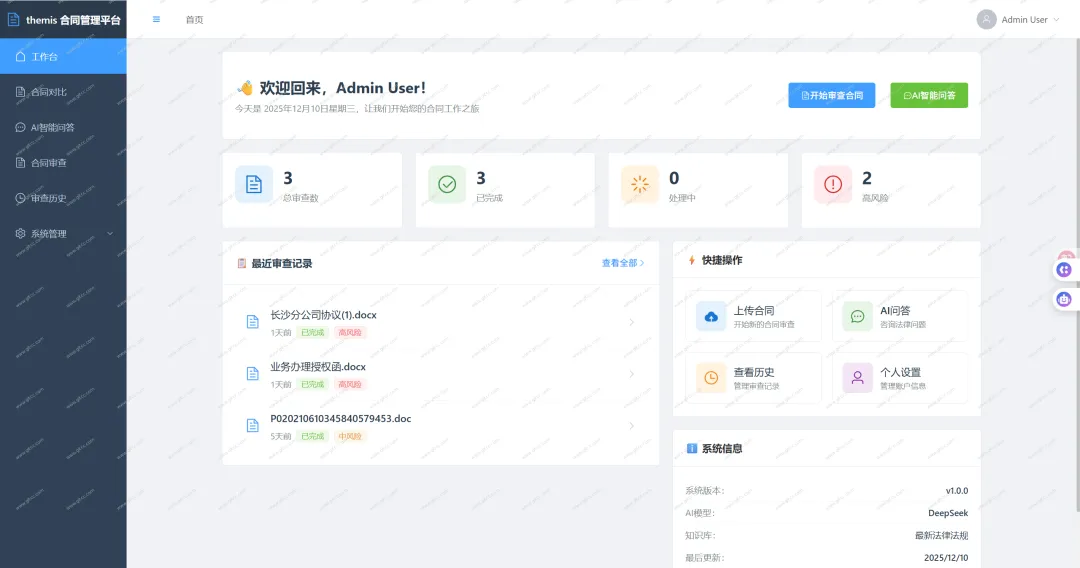Click the blue 开始审查合同 button

pyautogui.click(x=831, y=95)
